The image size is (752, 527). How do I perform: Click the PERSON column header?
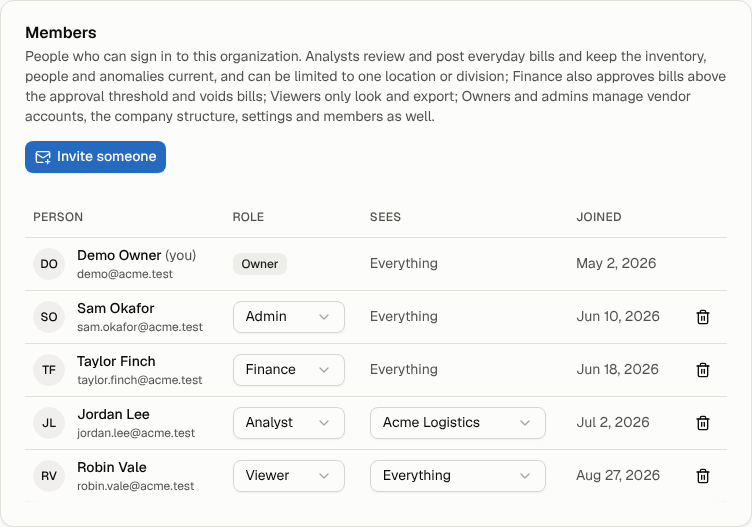[x=58, y=217]
